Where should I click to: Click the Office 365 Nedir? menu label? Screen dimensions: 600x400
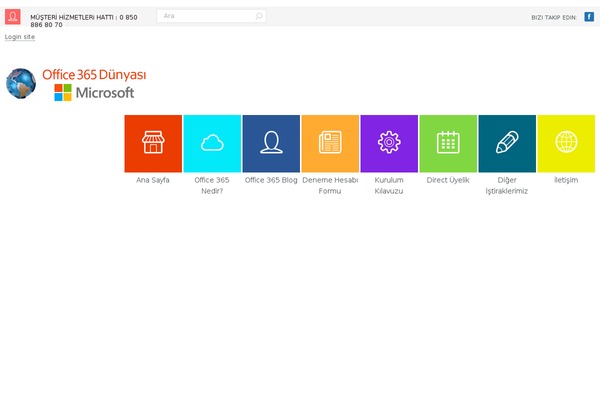[x=212, y=185]
